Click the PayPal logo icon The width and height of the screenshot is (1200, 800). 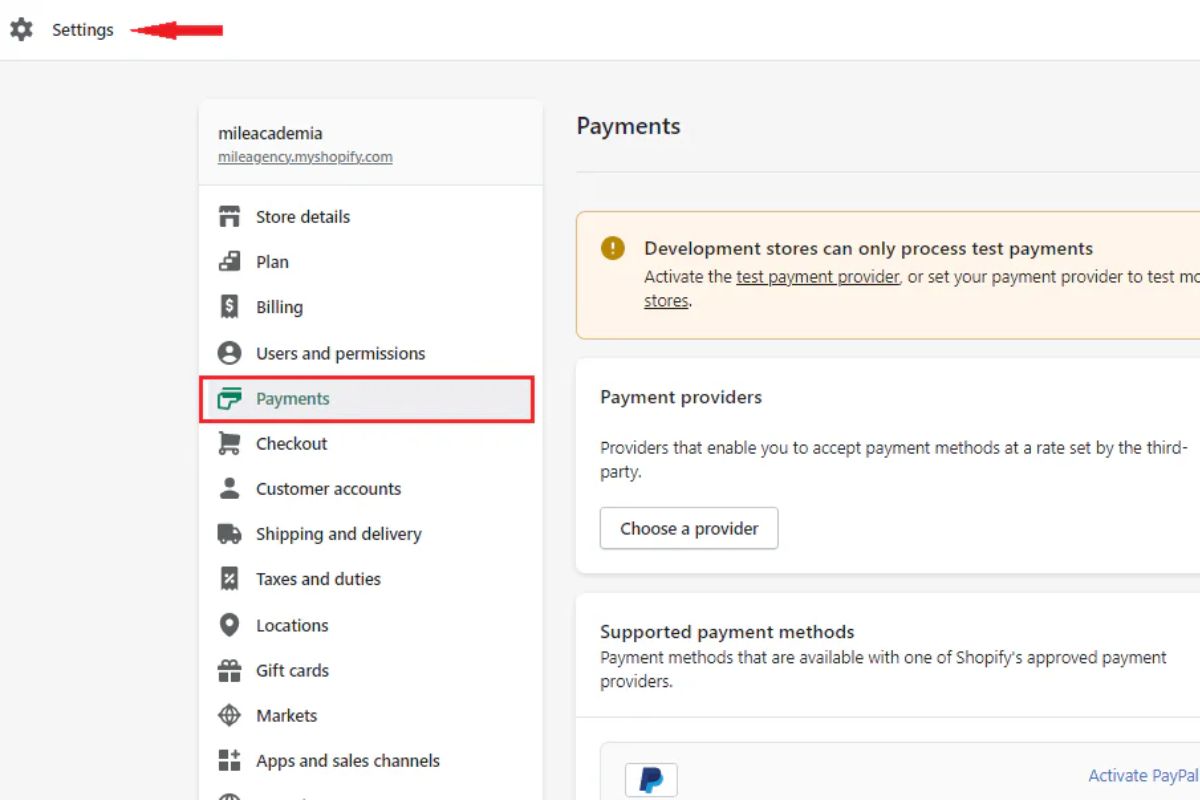651,779
